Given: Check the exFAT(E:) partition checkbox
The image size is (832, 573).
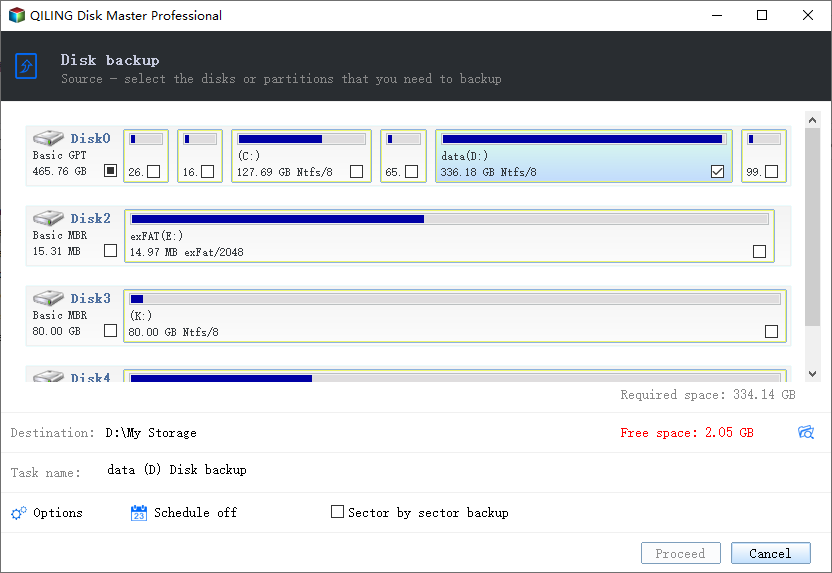Looking at the screenshot, I should point(759,251).
